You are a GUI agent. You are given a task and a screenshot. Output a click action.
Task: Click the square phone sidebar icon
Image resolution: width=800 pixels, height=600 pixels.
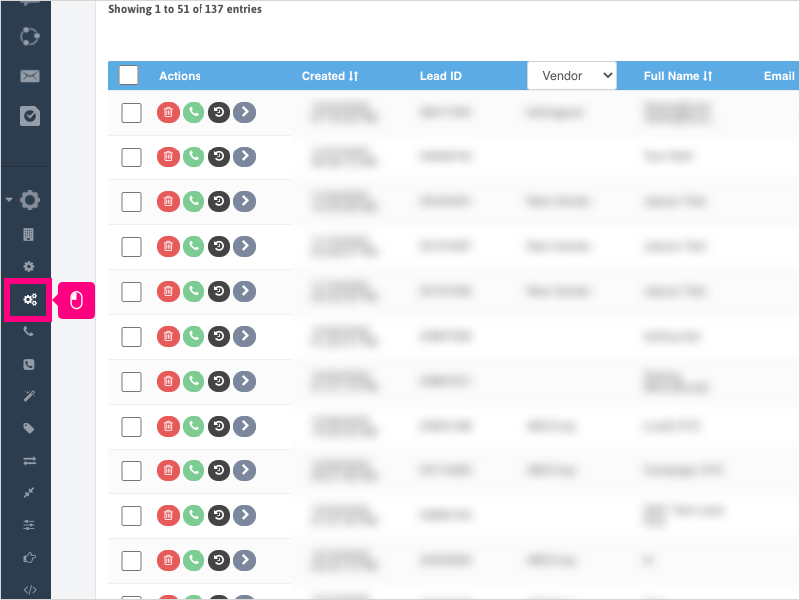(x=29, y=364)
